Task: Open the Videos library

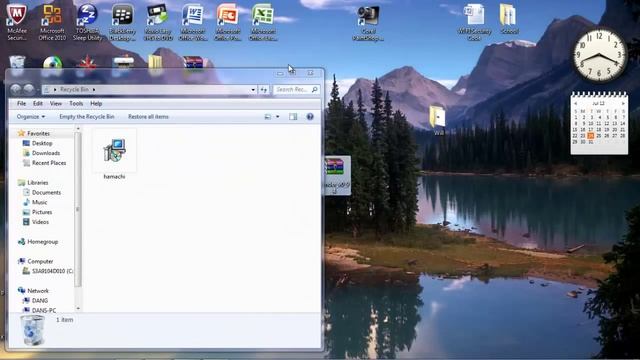Action: 40,222
